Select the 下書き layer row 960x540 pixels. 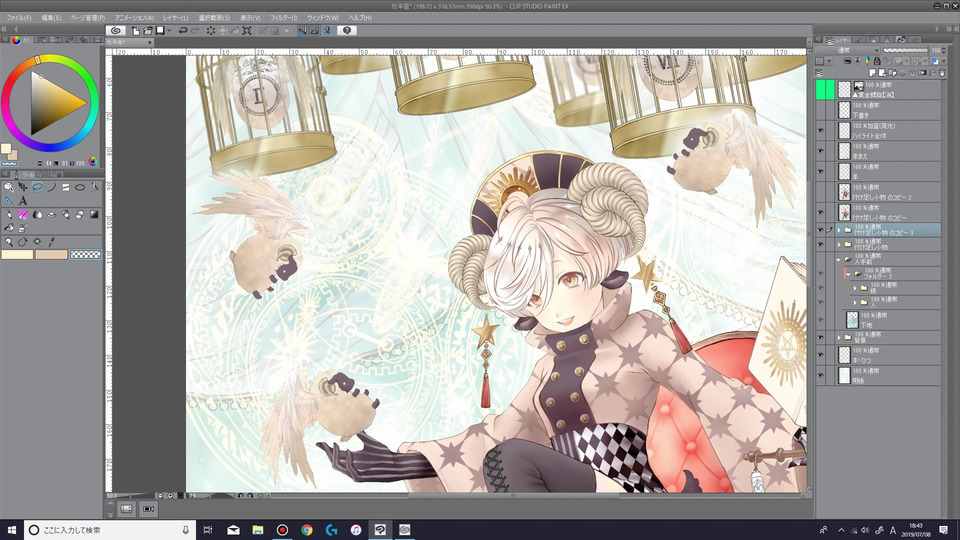point(888,110)
